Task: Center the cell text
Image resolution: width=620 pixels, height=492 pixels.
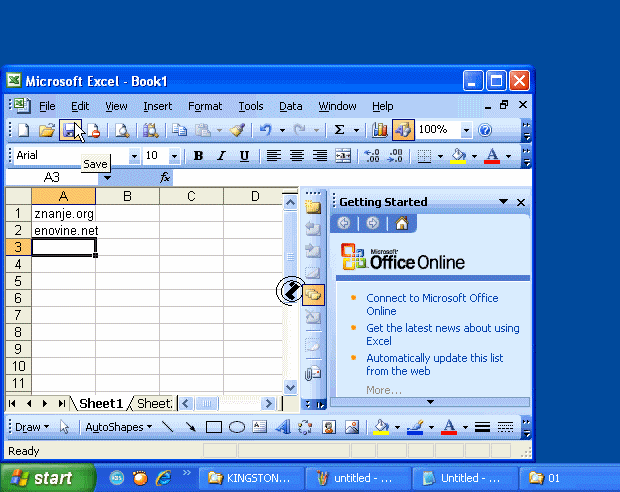Action: (x=297, y=156)
